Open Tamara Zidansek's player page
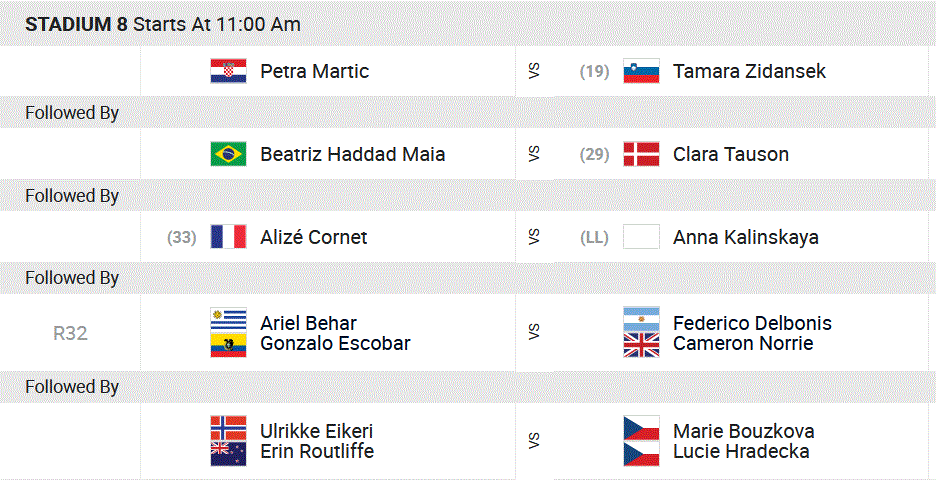The image size is (936, 486). click(x=749, y=71)
